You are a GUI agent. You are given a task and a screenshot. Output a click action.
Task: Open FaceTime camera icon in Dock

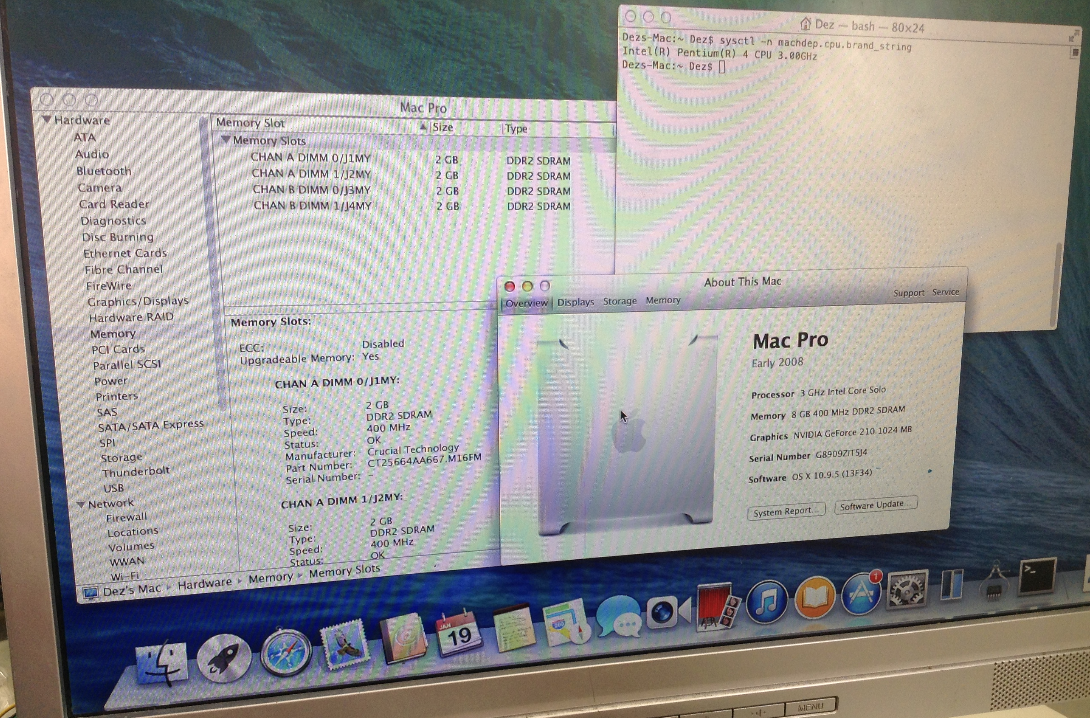(667, 612)
